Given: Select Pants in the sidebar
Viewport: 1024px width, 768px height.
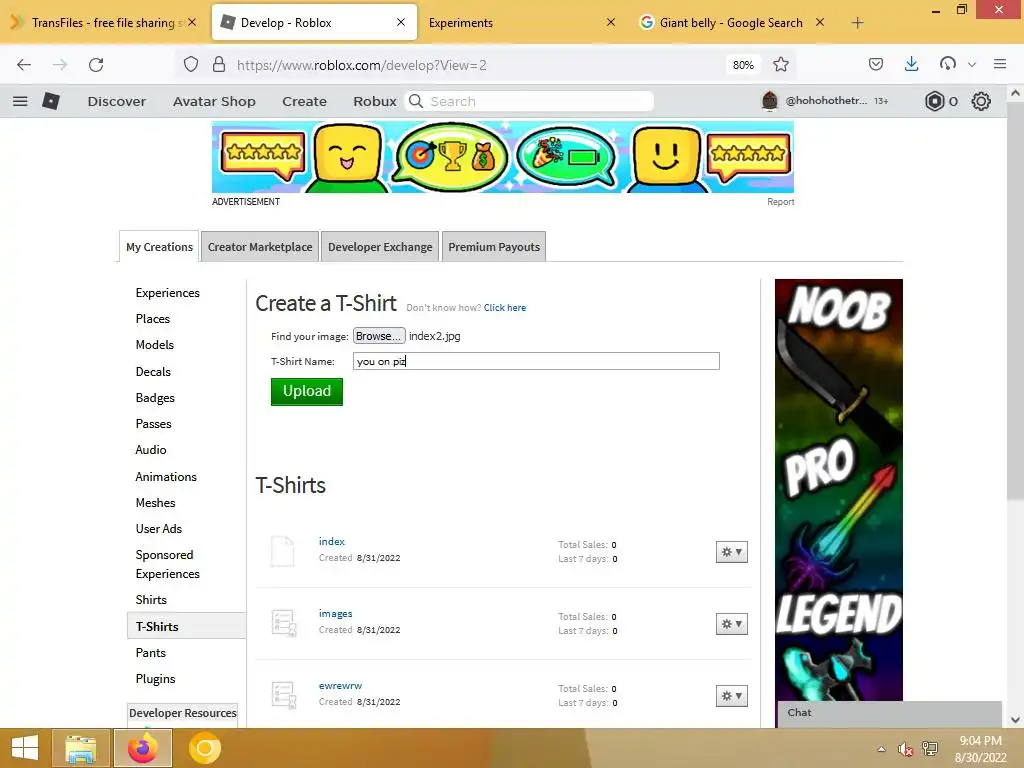Looking at the screenshot, I should pos(151,652).
